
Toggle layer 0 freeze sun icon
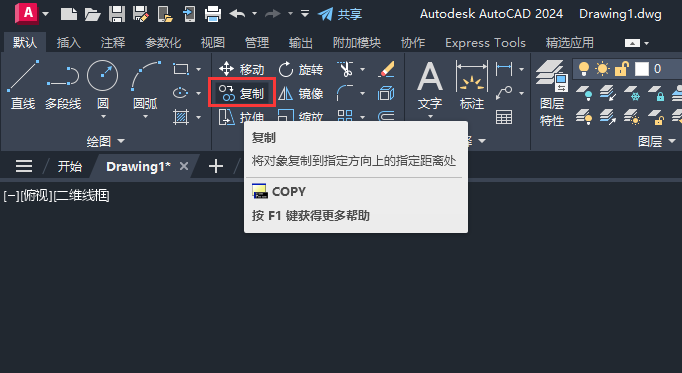(603, 69)
